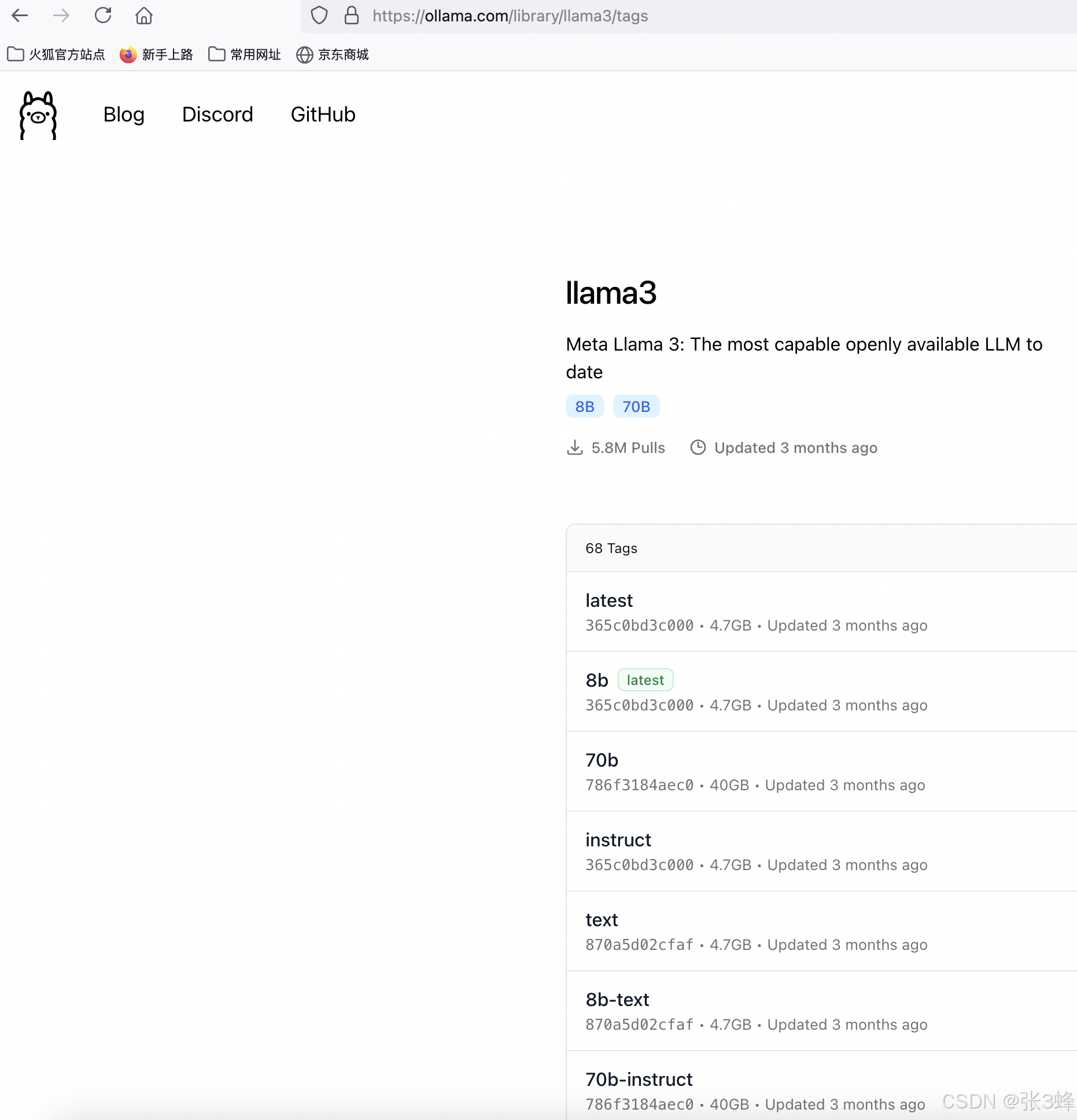Click hash 365c0bd3c000 under instruct

[x=639, y=865]
